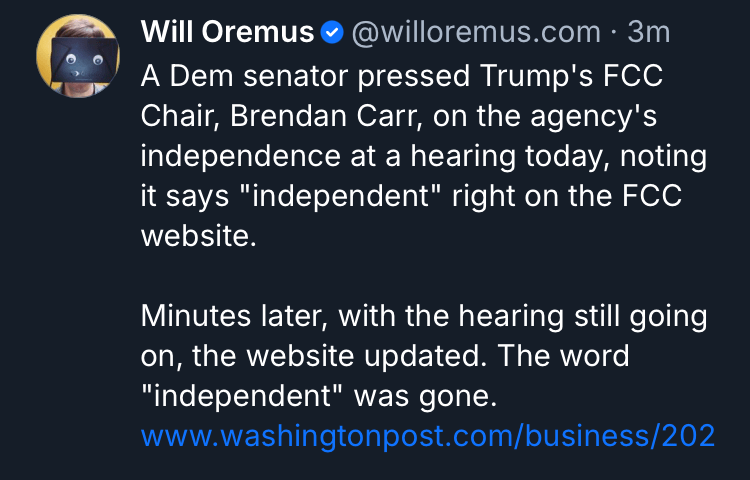Click the blue verified checkmark badge
Image resolution: width=750 pixels, height=480 pixels.
pyautogui.click(x=333, y=33)
